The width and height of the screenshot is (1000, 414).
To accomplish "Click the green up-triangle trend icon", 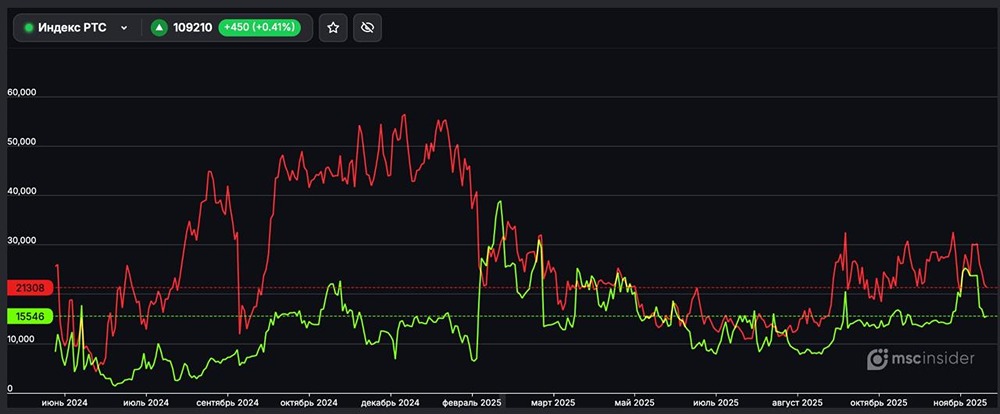I will (159, 27).
